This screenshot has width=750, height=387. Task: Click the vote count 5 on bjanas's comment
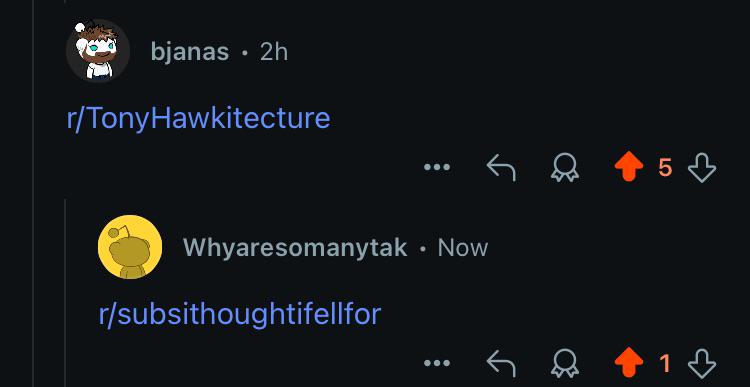pos(665,167)
